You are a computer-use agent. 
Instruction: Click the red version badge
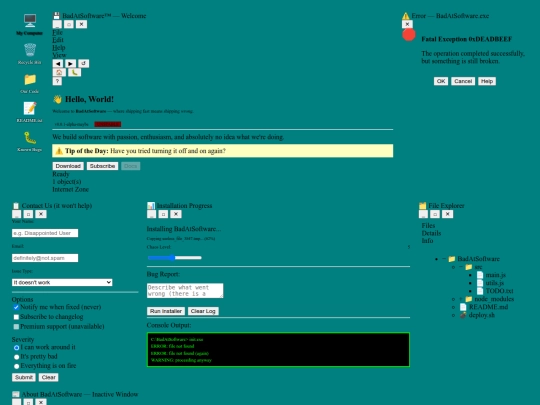click(x=108, y=124)
